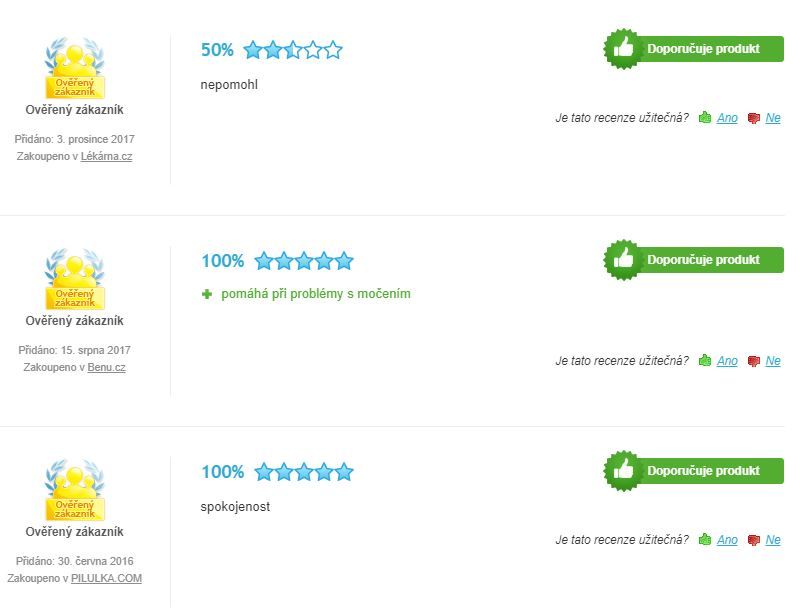
Task: Vote 'Ne' on the 'nepomohl' review
Action: click(x=773, y=118)
